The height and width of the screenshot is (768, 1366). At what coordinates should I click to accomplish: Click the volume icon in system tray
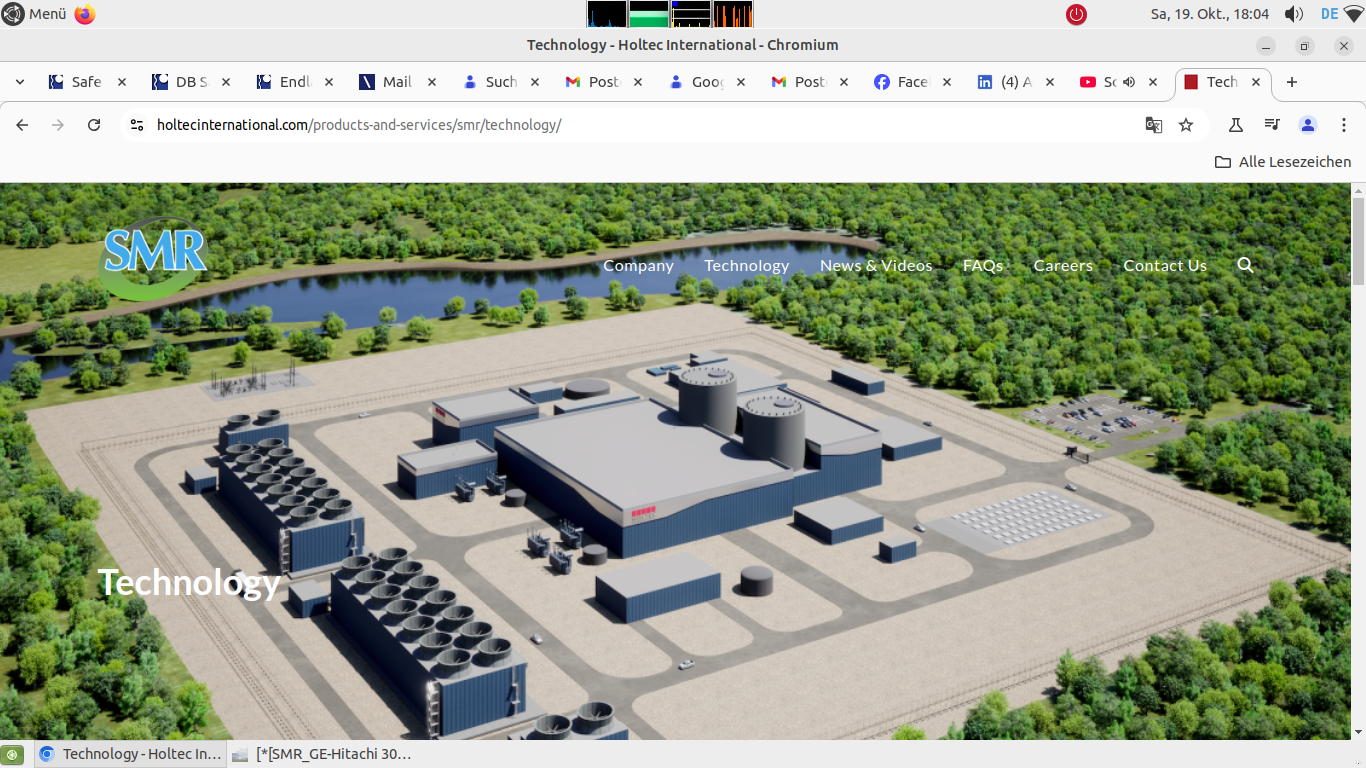(x=1294, y=14)
